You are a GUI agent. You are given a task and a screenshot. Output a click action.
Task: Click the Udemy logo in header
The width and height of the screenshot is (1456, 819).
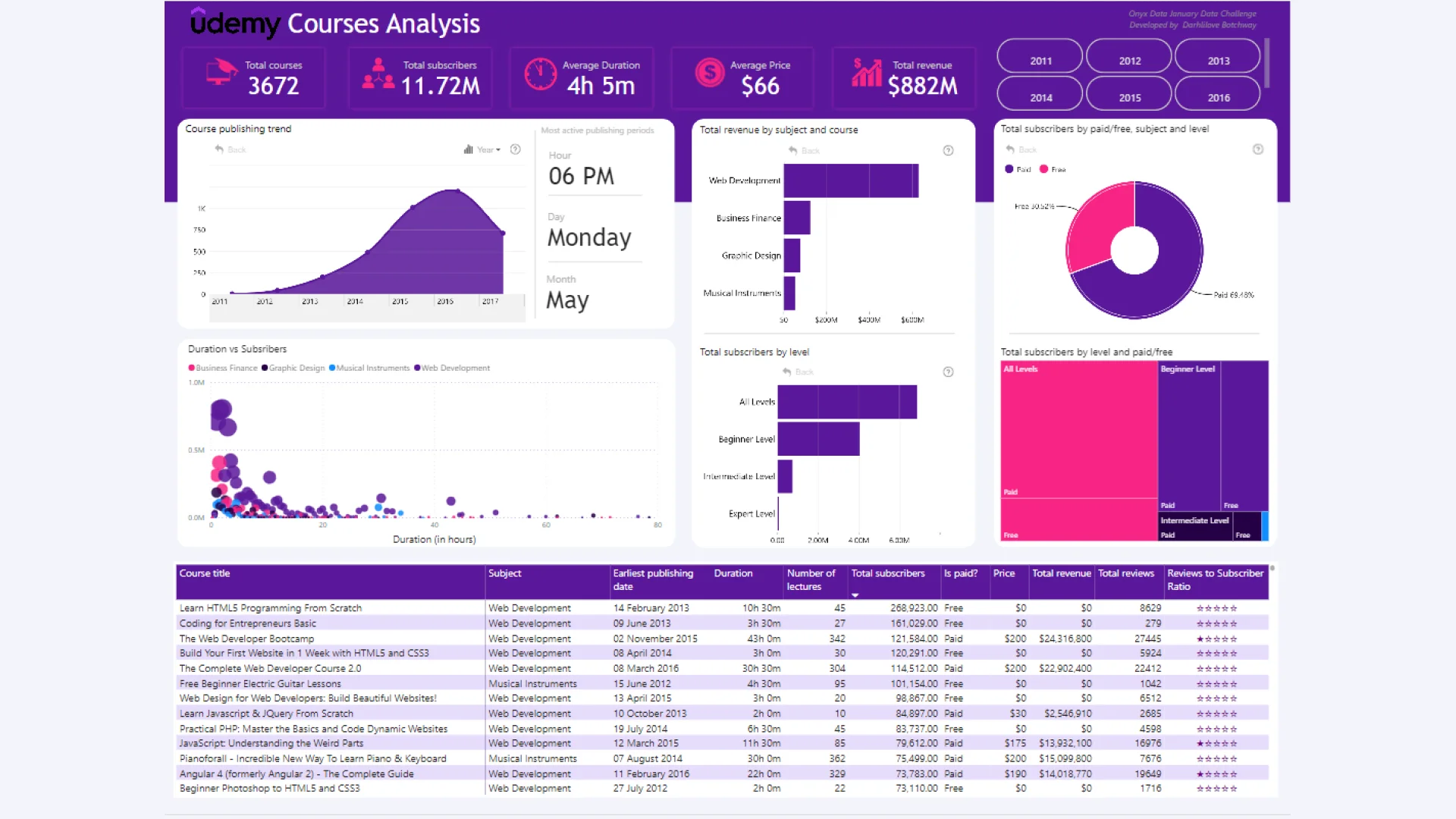pyautogui.click(x=235, y=24)
